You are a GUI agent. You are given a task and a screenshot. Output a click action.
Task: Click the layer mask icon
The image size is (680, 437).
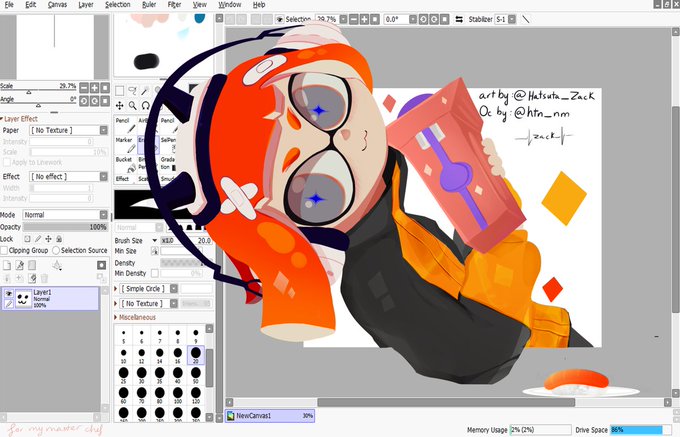tap(101, 265)
